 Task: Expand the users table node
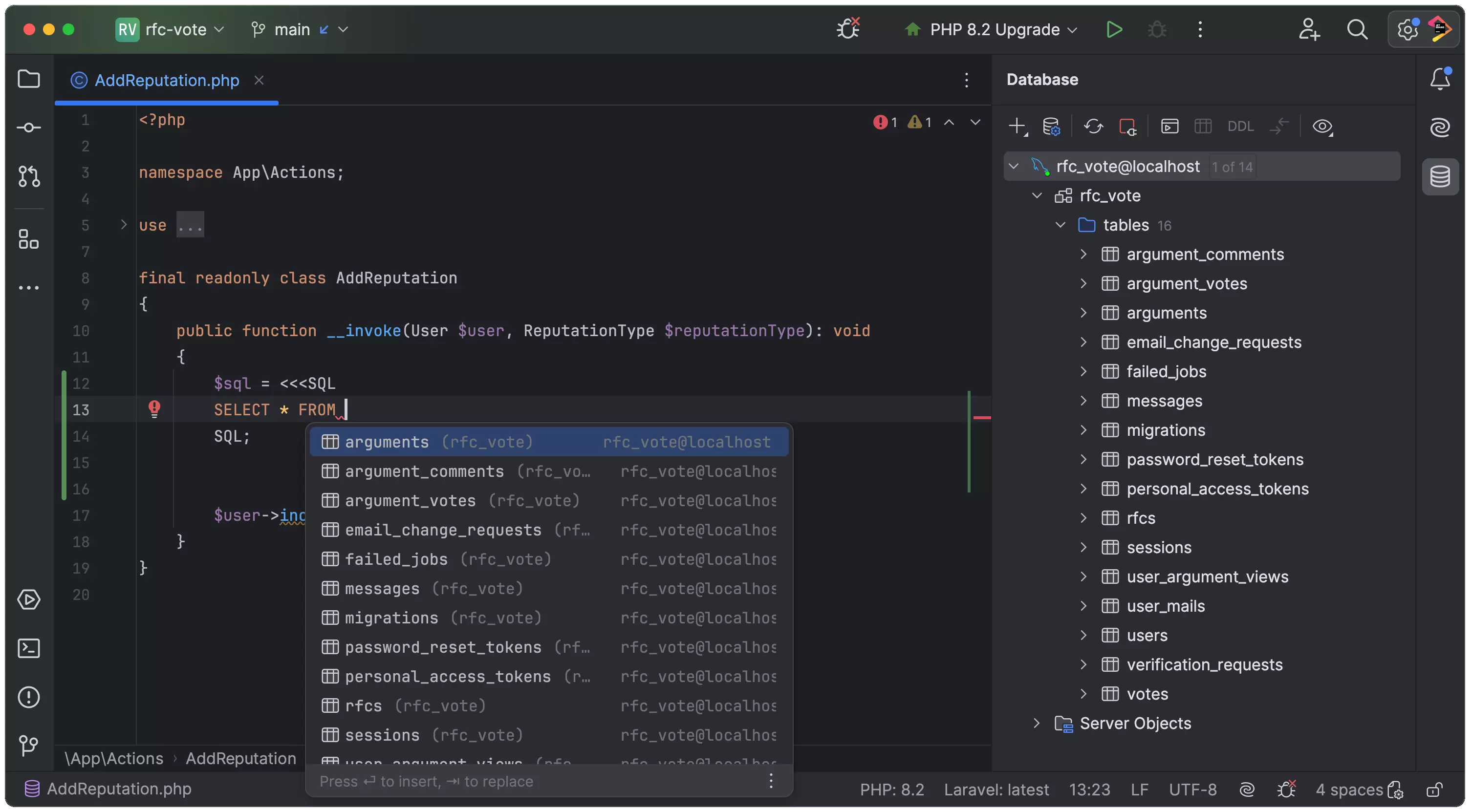[x=1083, y=635]
